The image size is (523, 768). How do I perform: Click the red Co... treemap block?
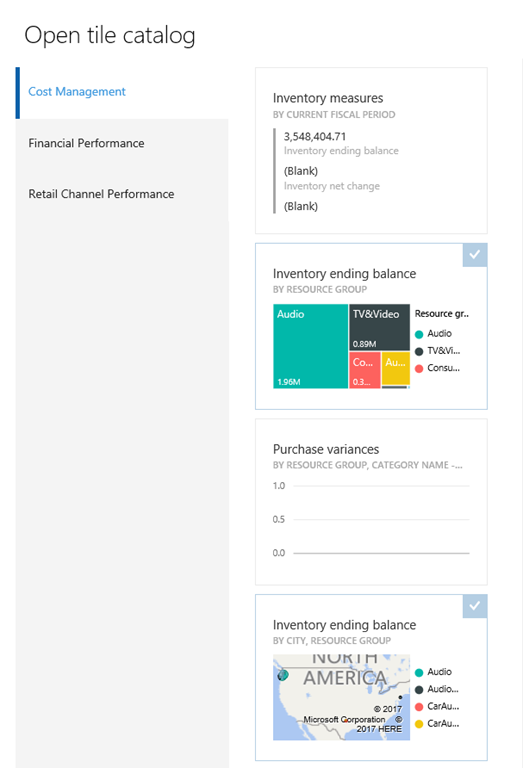tap(365, 370)
